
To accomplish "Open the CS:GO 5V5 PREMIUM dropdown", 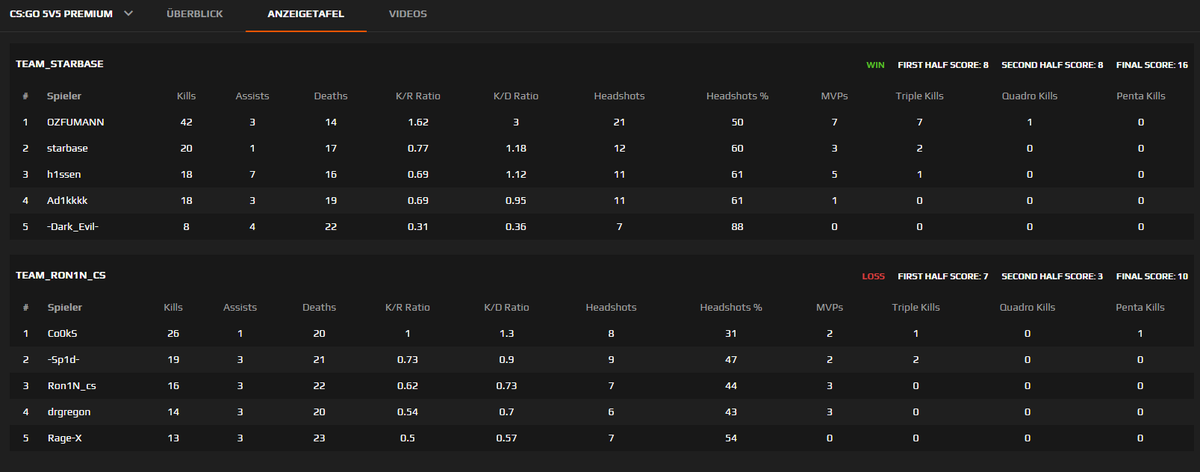I will click(71, 15).
